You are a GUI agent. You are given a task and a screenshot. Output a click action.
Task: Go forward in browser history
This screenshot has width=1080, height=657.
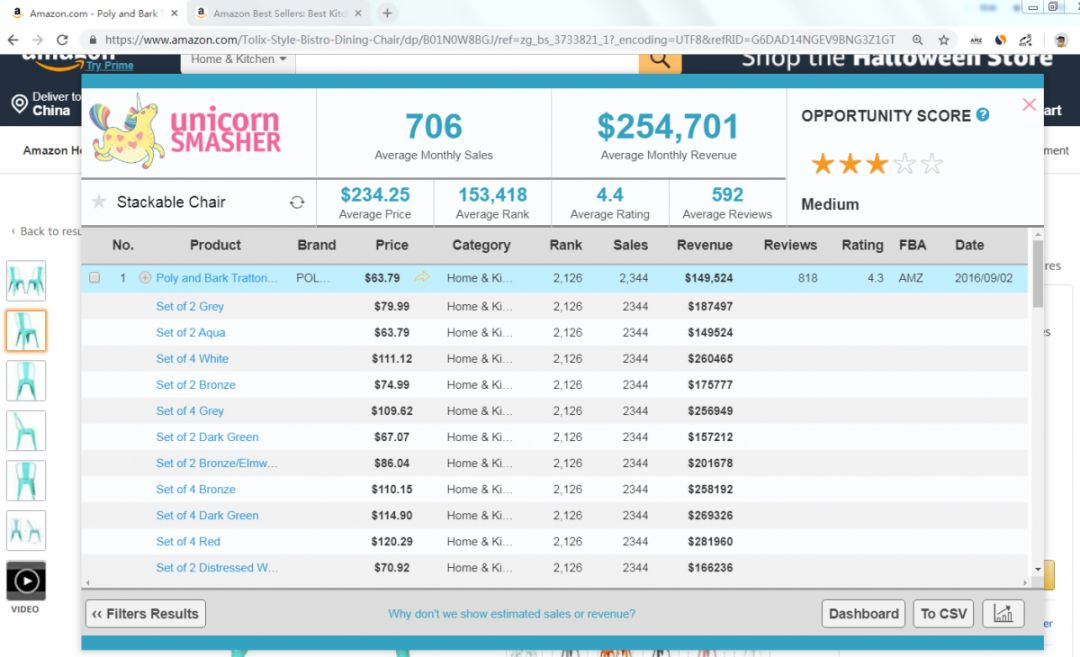point(37,40)
